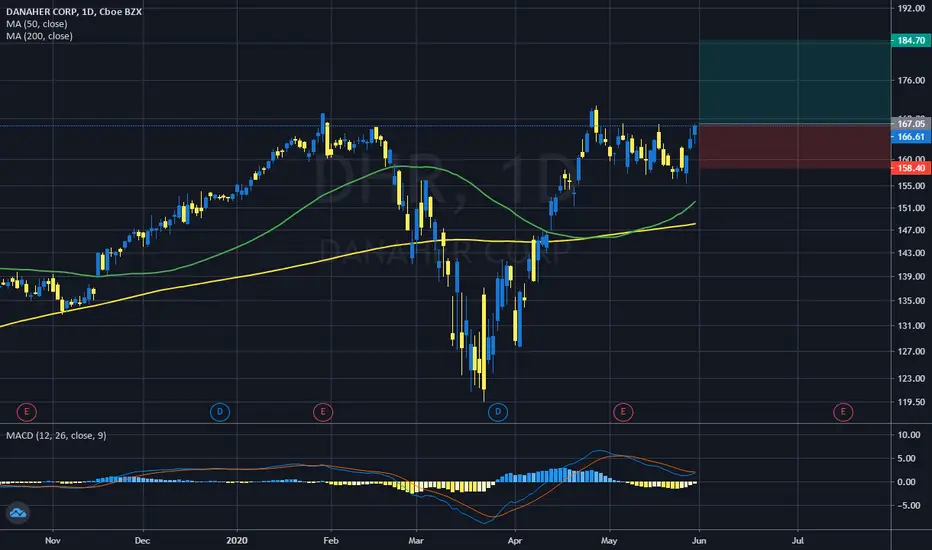Click the 127.00 price axis label
Viewport: 932px width, 550px height.
pyautogui.click(x=911, y=351)
